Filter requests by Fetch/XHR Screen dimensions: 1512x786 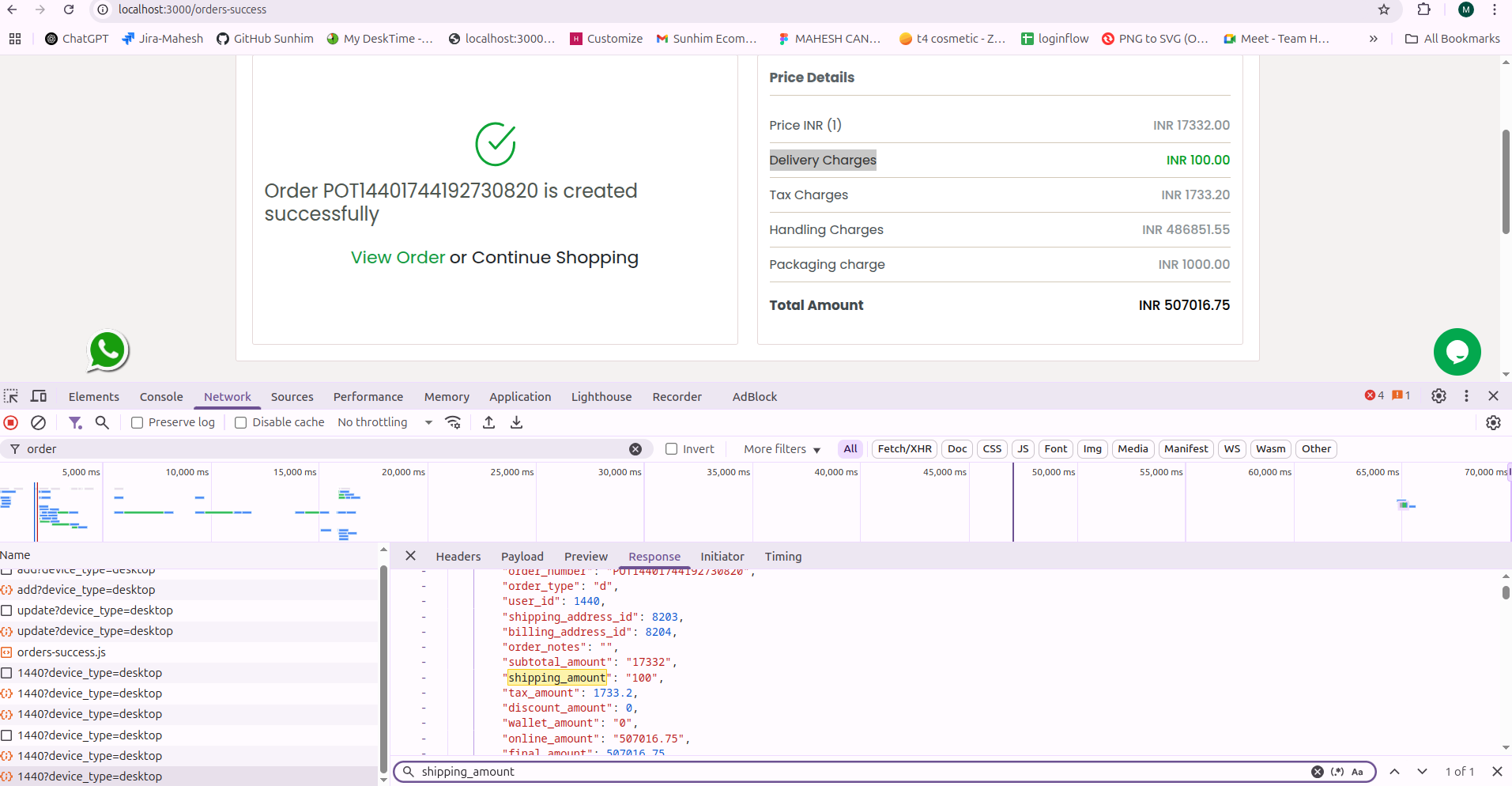(905, 449)
